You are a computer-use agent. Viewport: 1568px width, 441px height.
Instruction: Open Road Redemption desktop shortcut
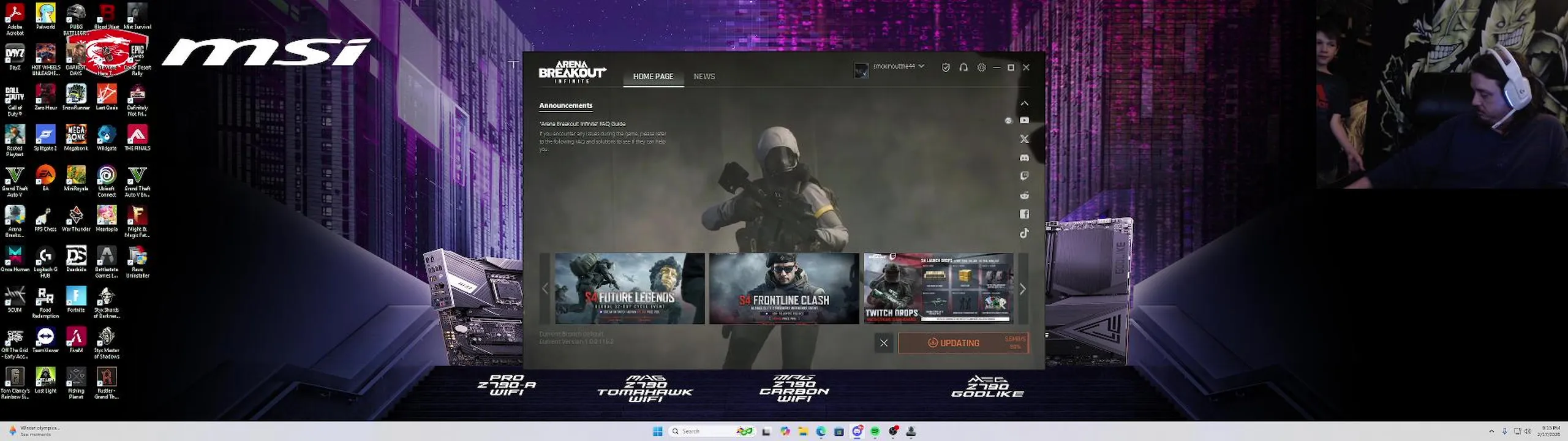pos(45,303)
